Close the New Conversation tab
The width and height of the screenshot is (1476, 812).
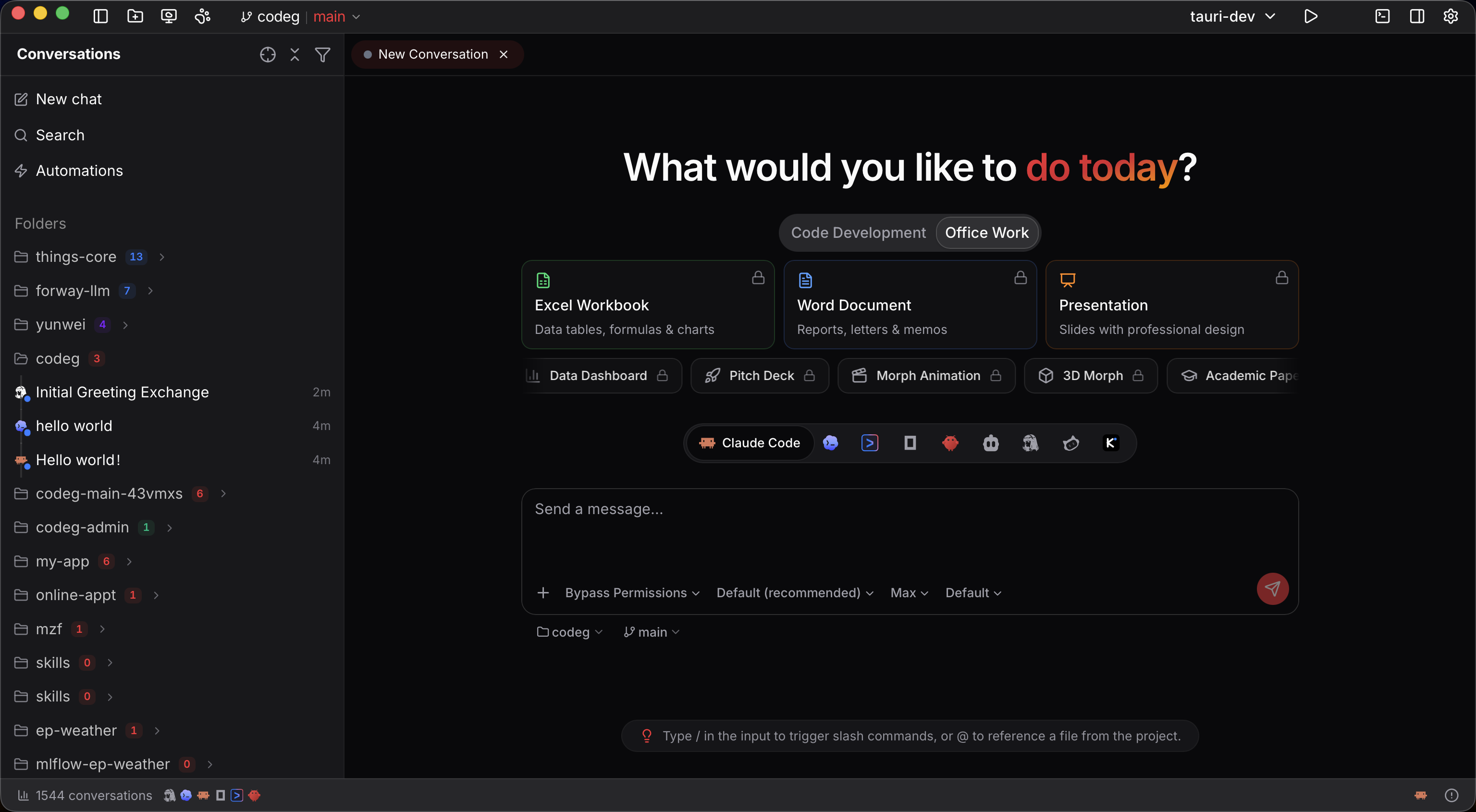(x=504, y=54)
